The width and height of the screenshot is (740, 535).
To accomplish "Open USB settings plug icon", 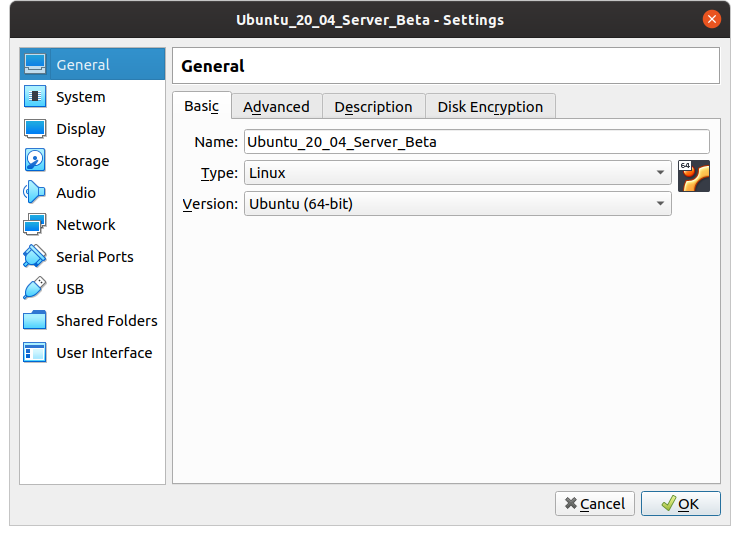I will coord(34,288).
